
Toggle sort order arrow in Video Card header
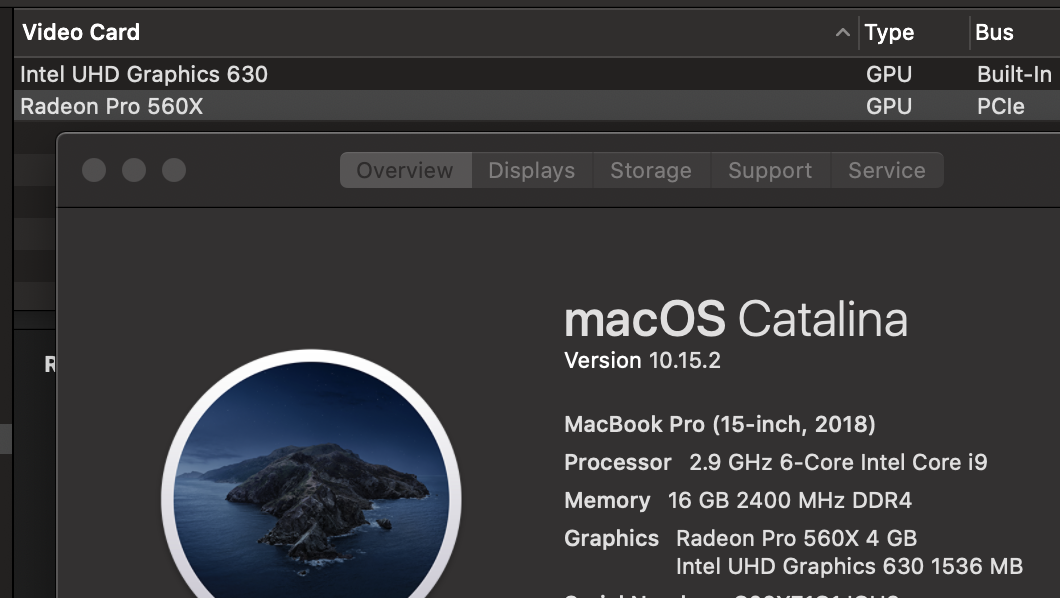click(x=842, y=32)
